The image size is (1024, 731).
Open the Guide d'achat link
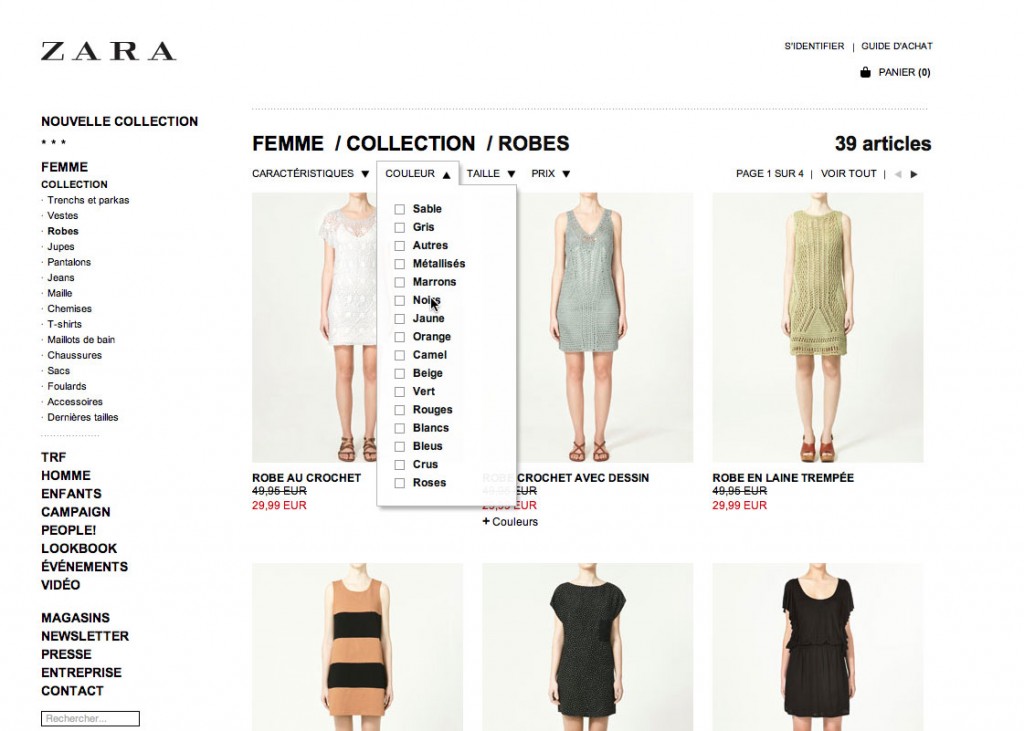click(897, 46)
